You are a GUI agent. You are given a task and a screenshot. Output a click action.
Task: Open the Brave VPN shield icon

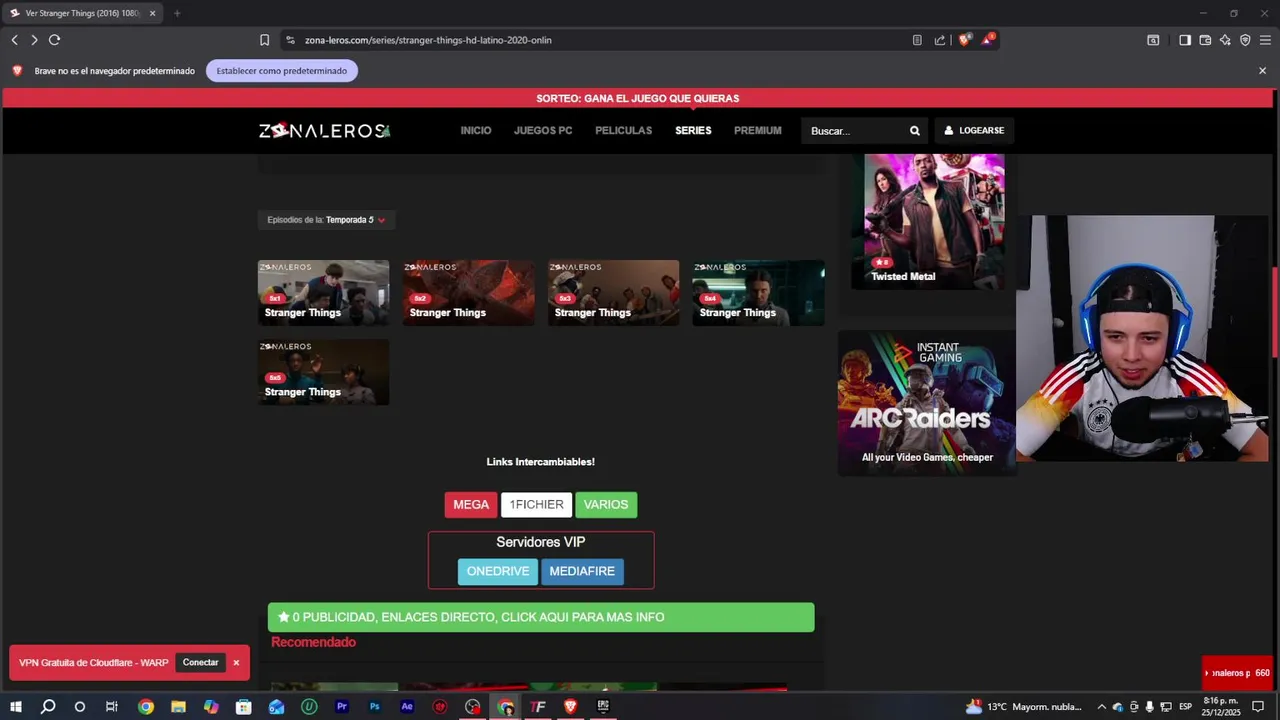pos(1245,40)
